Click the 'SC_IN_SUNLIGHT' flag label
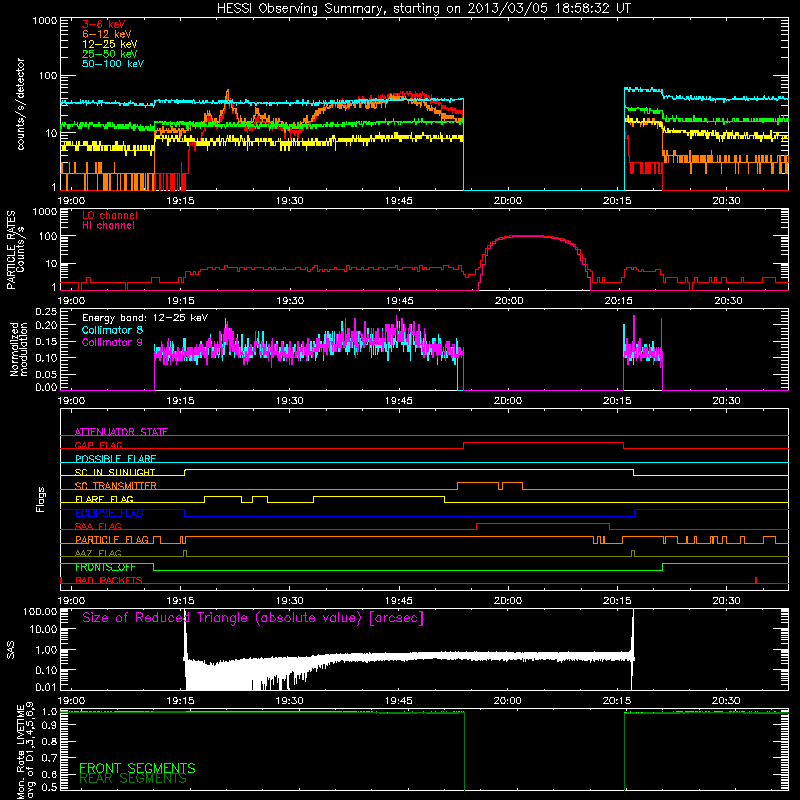Image resolution: width=800 pixels, height=800 pixels. [115, 472]
